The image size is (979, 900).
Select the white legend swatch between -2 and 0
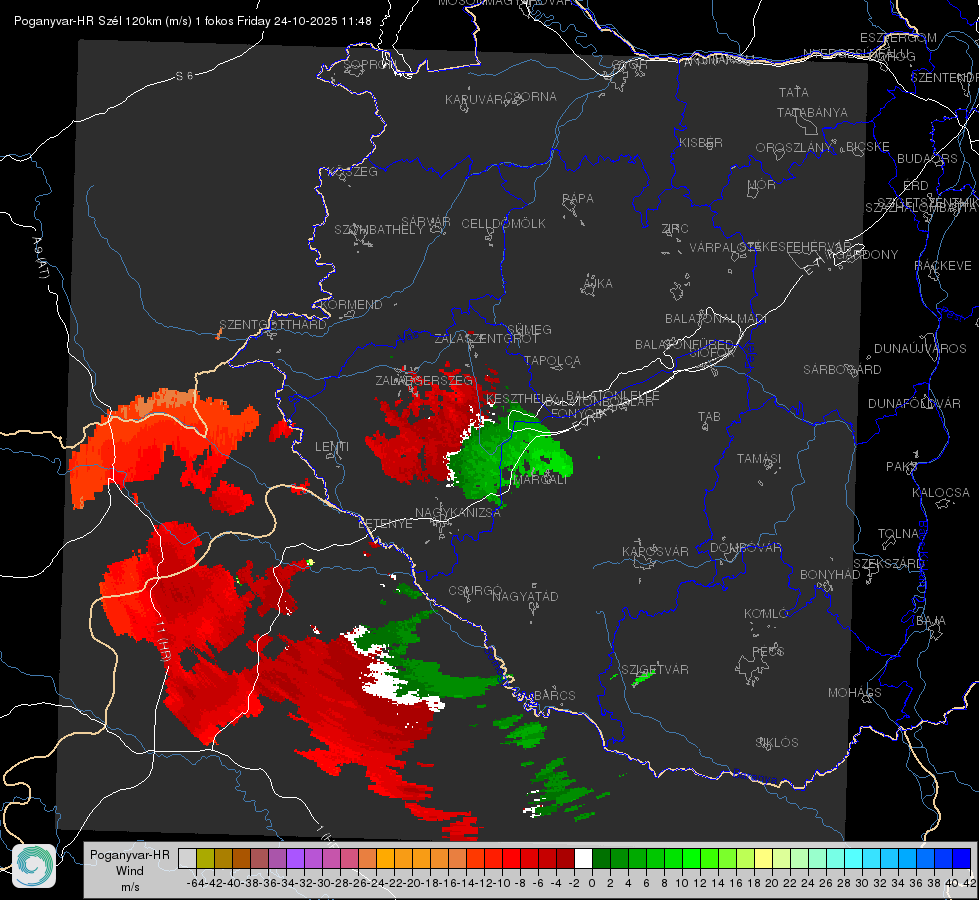tap(583, 859)
